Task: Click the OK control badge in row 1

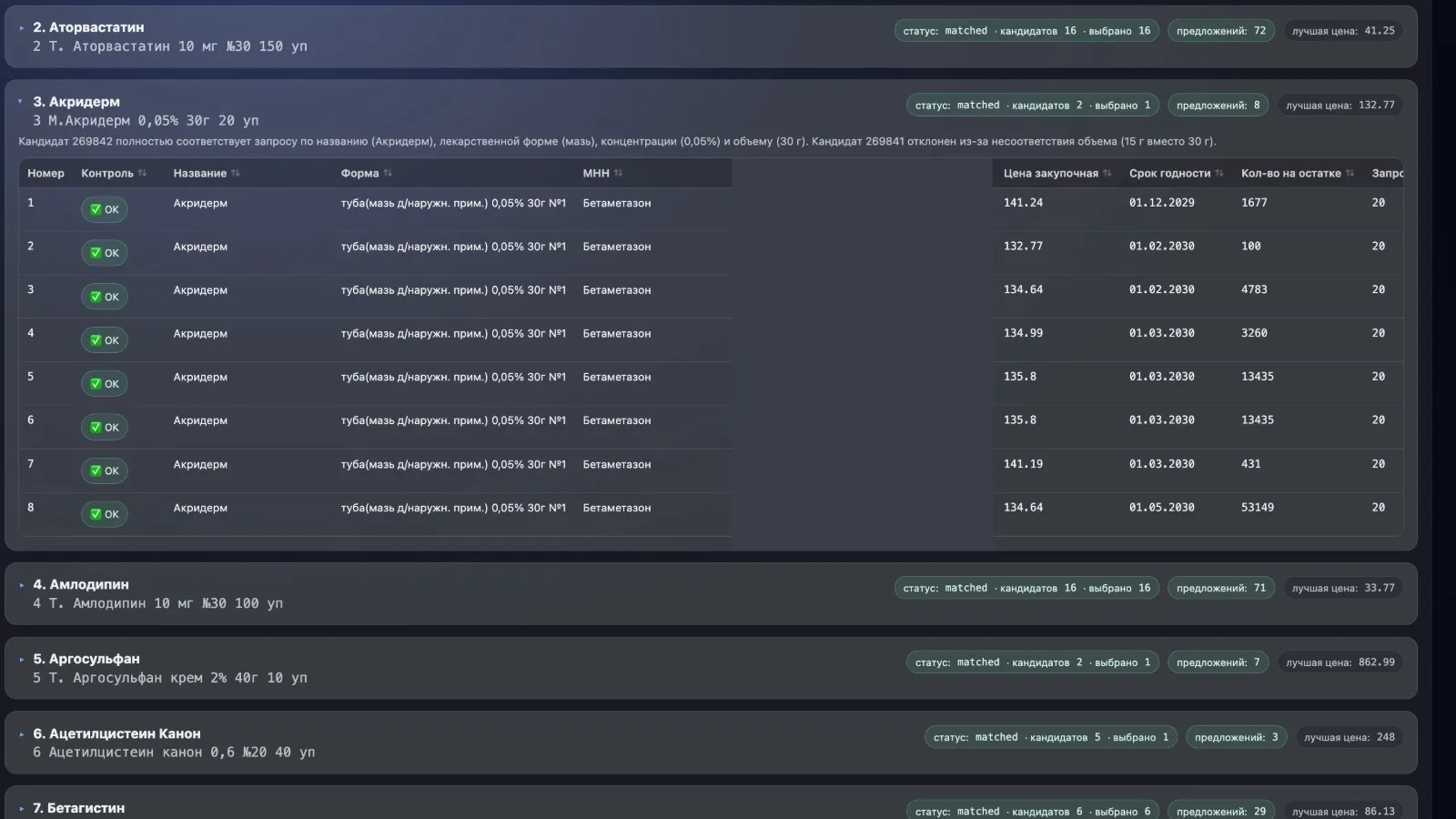Action: [x=105, y=209]
